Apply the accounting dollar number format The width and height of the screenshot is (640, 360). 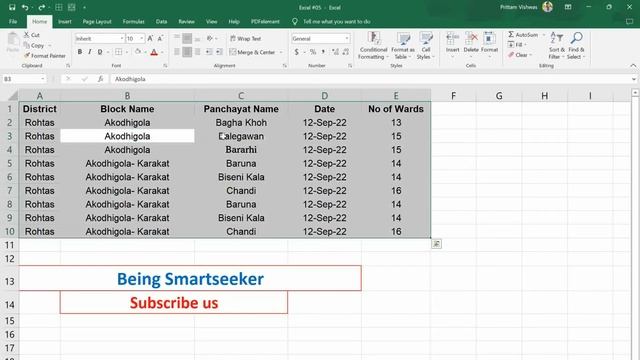297,52
